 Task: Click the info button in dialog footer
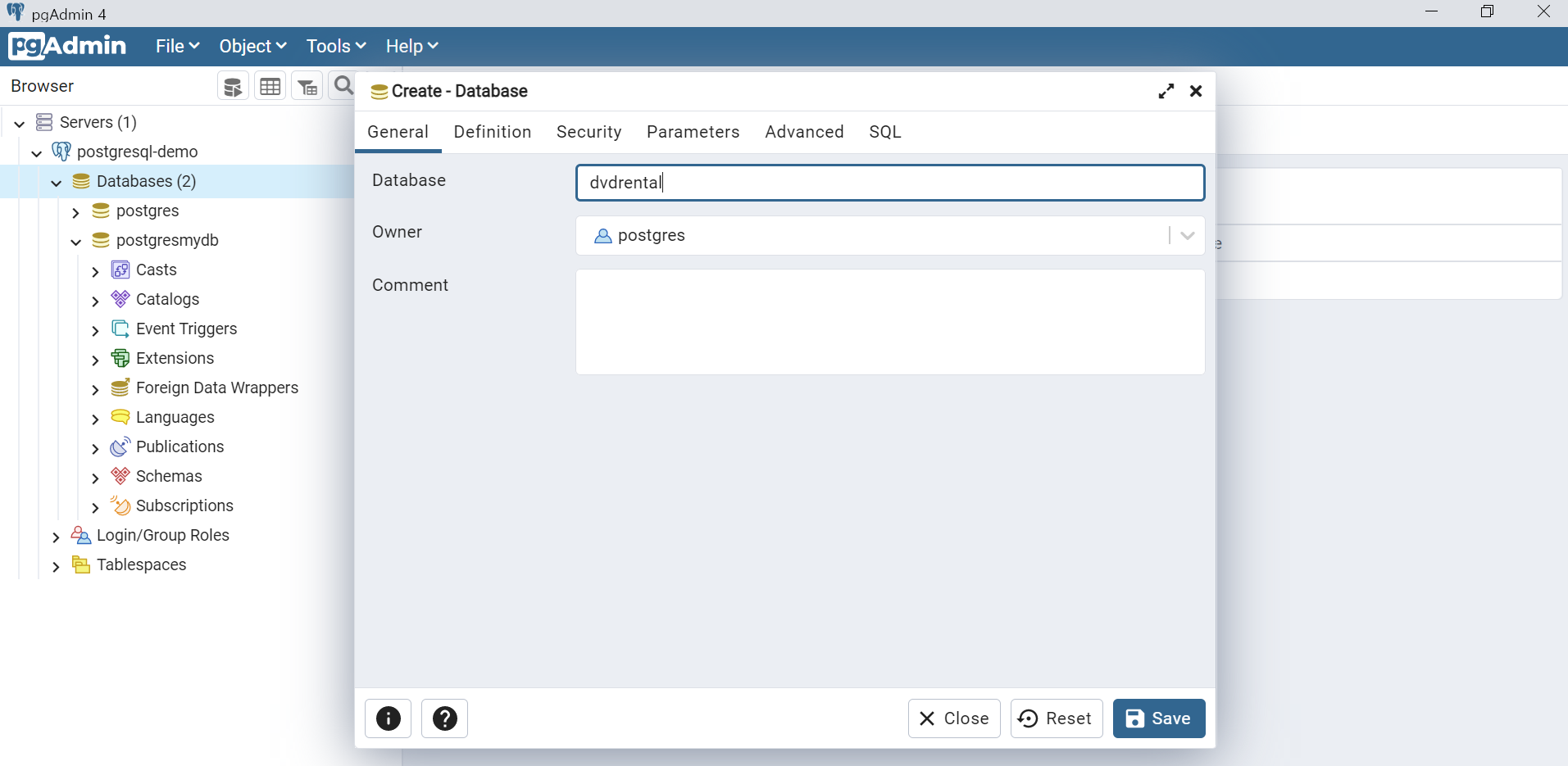(388, 718)
